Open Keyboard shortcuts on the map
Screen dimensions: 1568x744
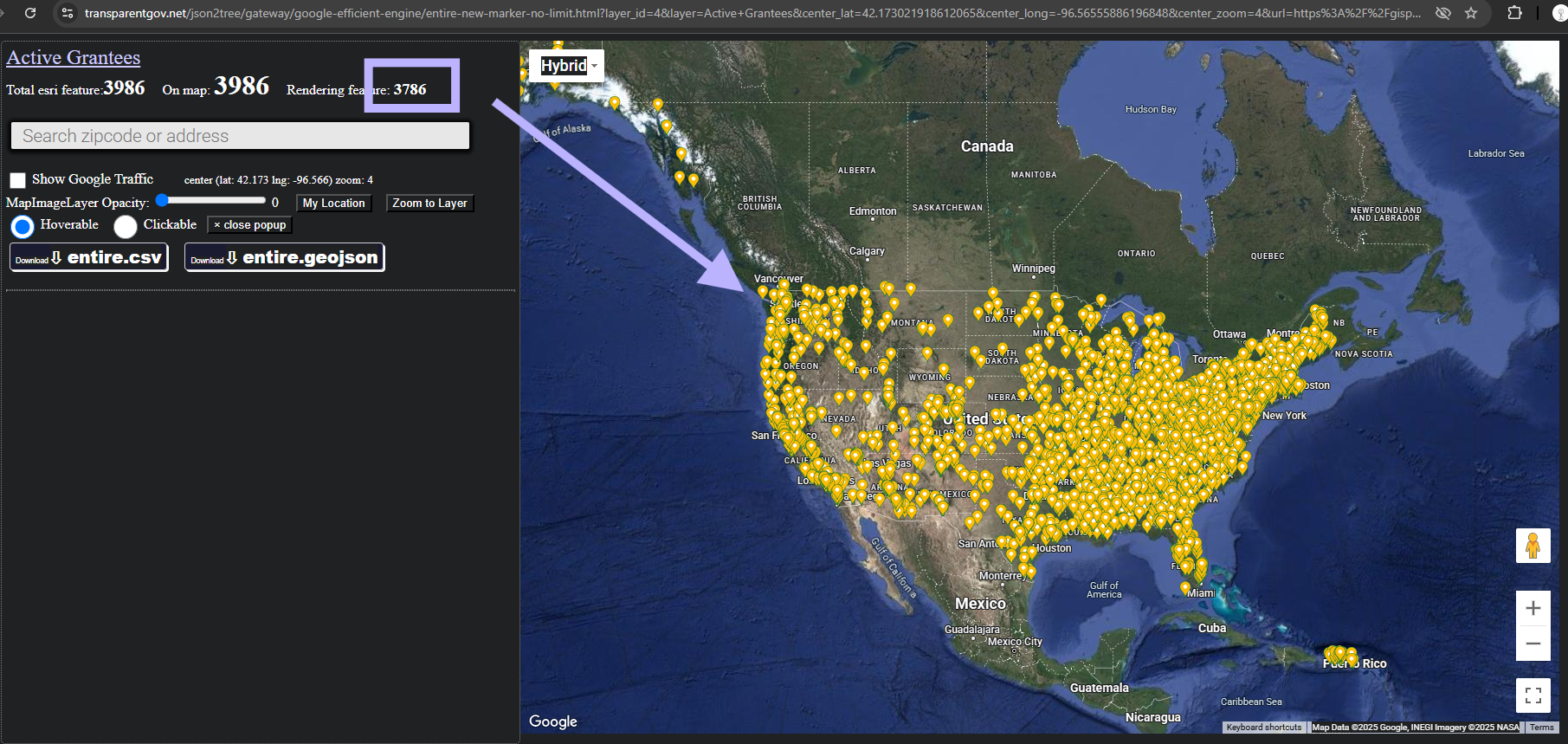point(1264,728)
